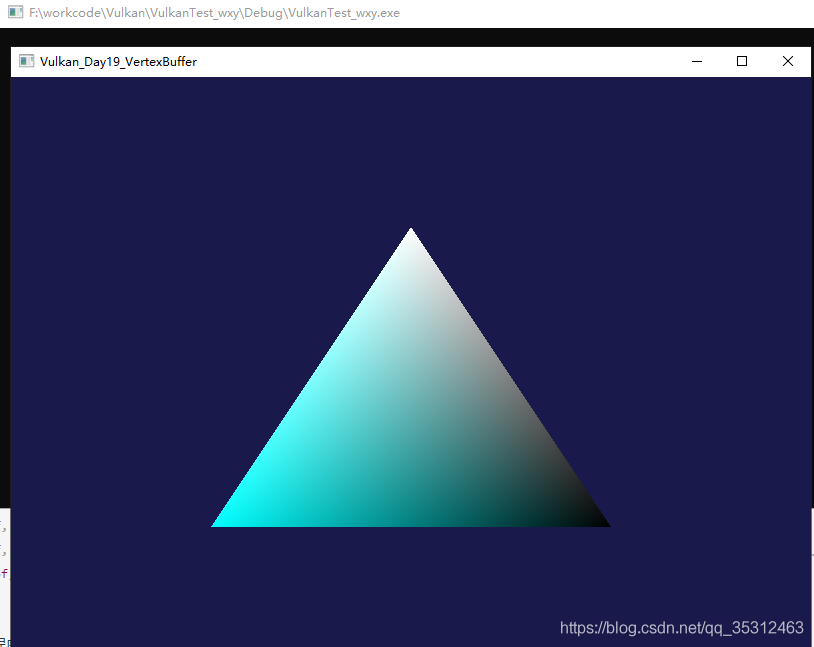Screen dimensions: 814x647
Task: Click the Vulkan_Day19_VertexBuffer window icon
Action: tap(26, 61)
